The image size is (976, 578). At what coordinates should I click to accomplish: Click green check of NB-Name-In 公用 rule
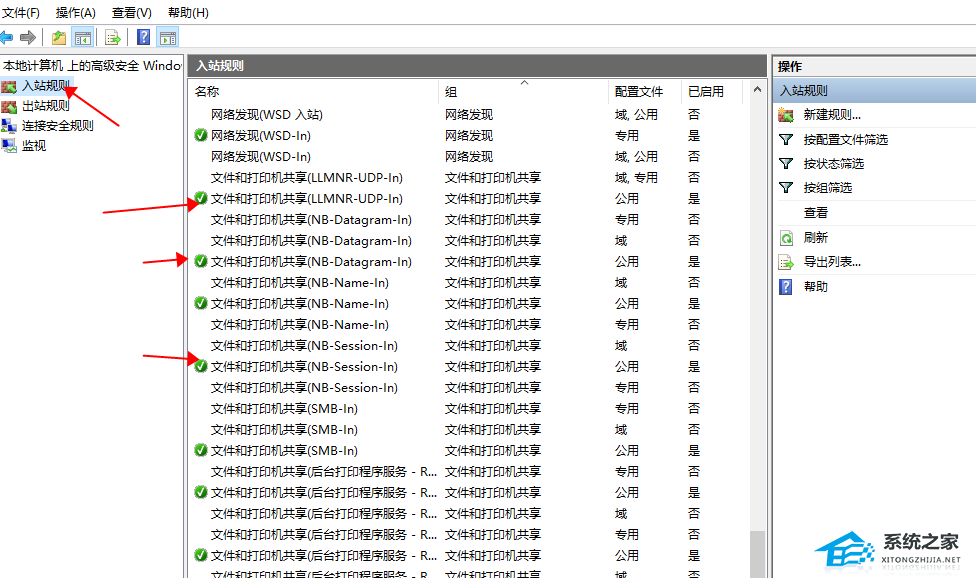pos(200,303)
